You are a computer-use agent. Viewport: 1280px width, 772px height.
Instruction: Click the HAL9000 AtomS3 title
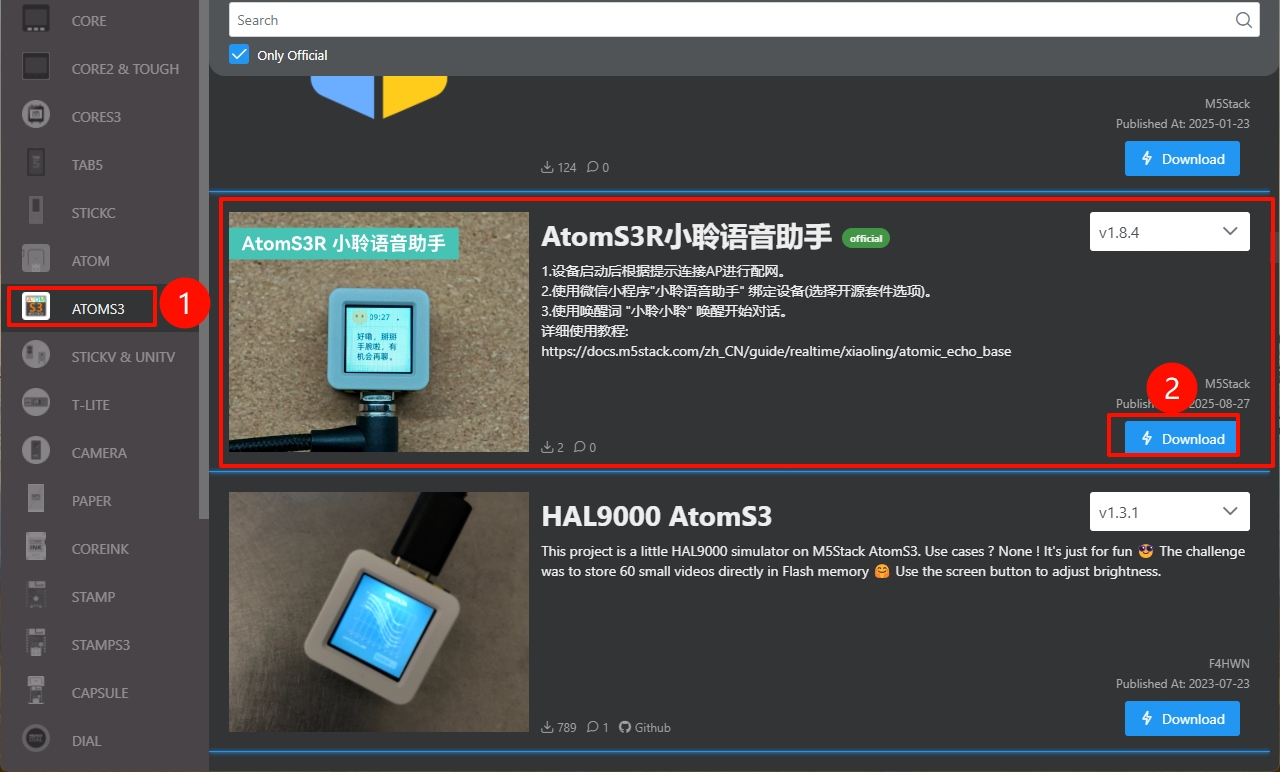pos(657,516)
